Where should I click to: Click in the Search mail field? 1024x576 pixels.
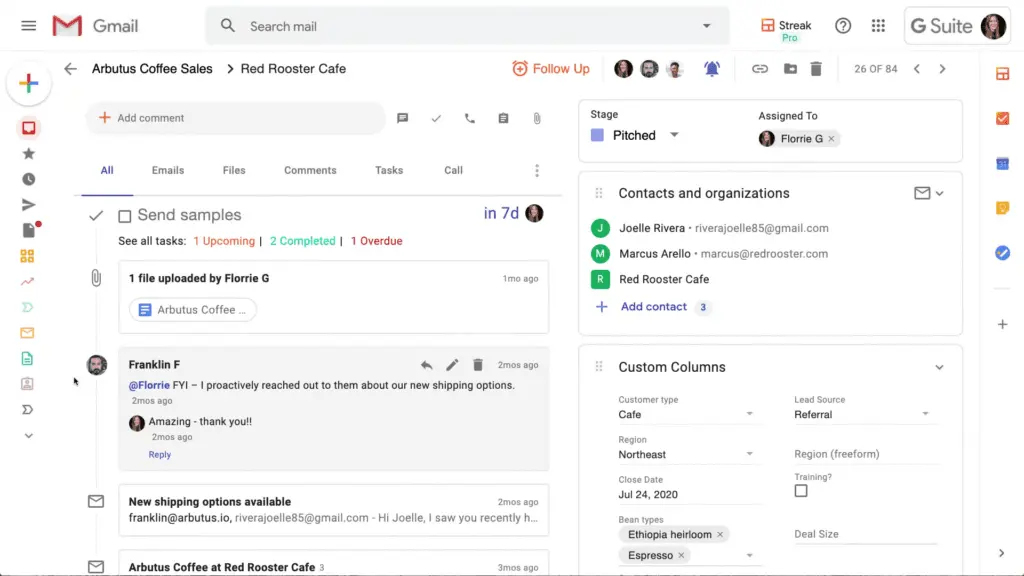point(467,26)
